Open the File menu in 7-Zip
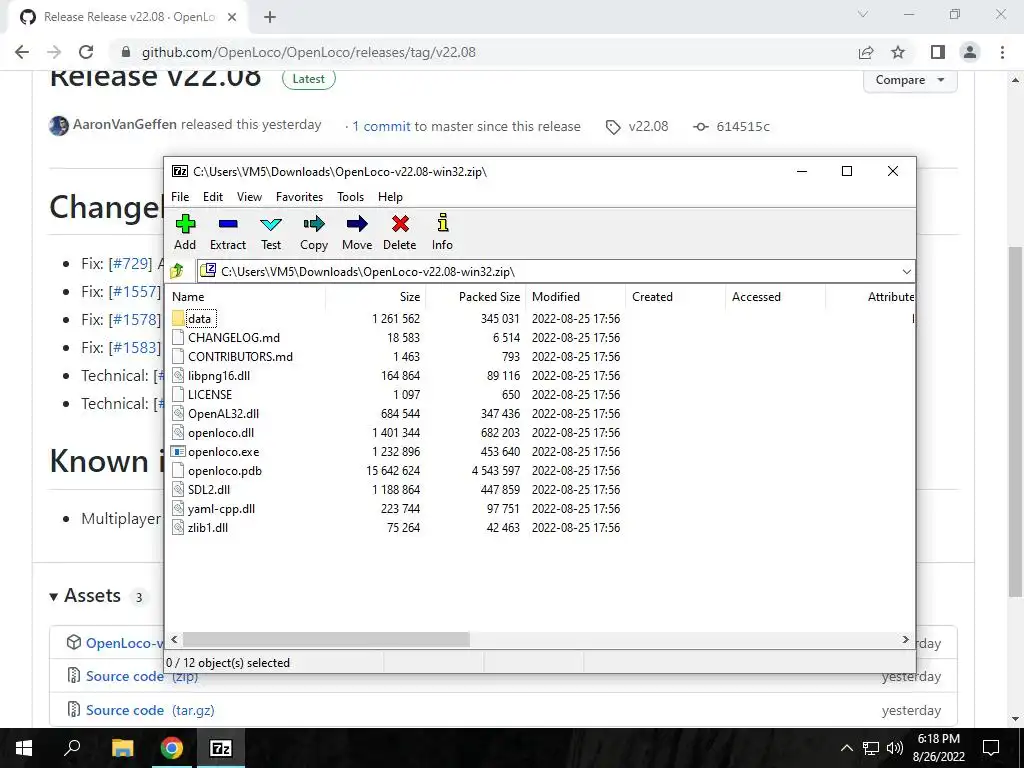The image size is (1024, 768). [x=180, y=197]
